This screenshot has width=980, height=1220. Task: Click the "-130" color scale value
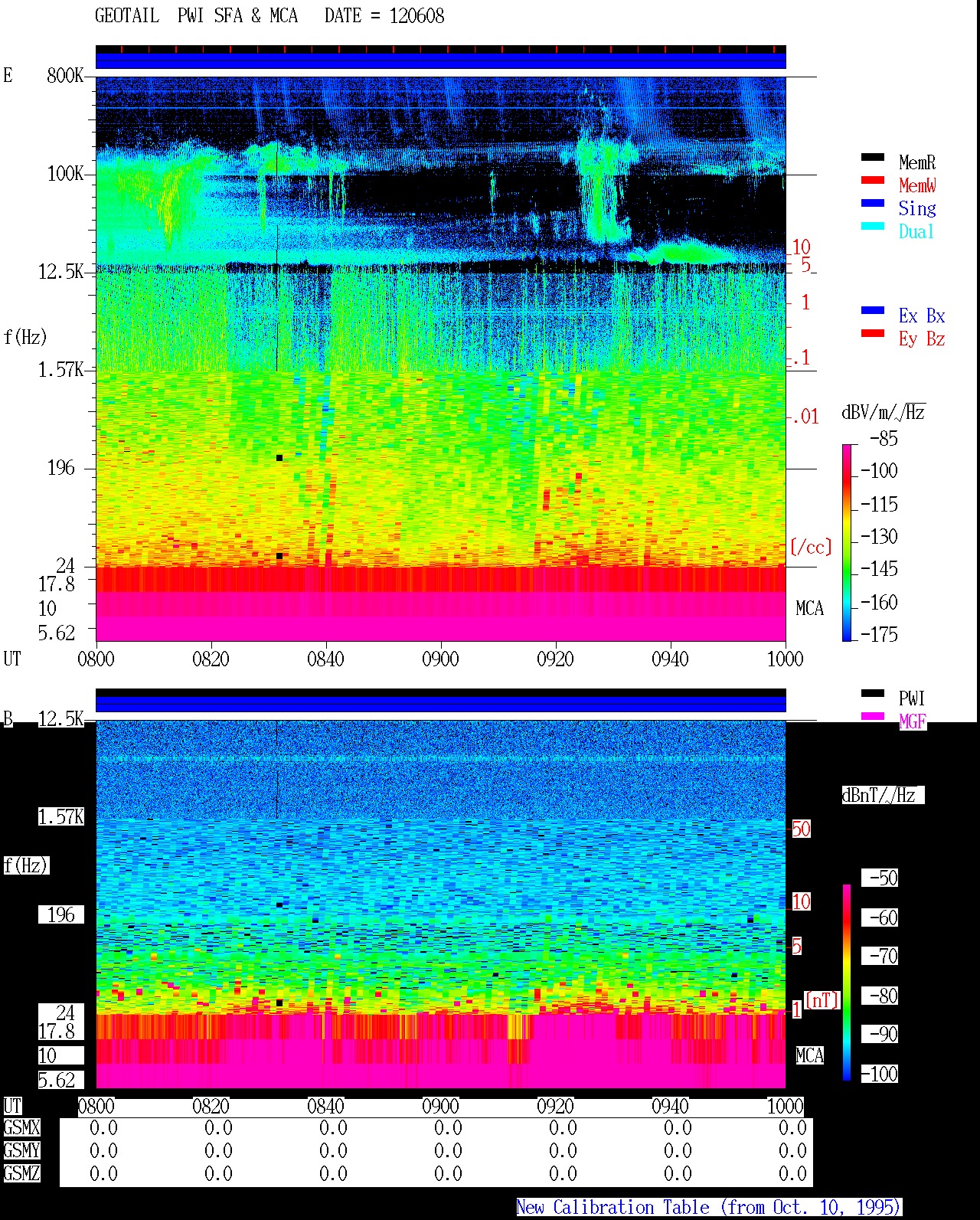[880, 537]
